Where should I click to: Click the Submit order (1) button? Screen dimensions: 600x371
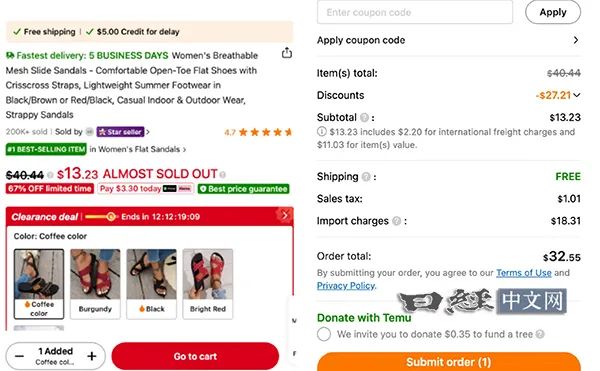tap(448, 361)
